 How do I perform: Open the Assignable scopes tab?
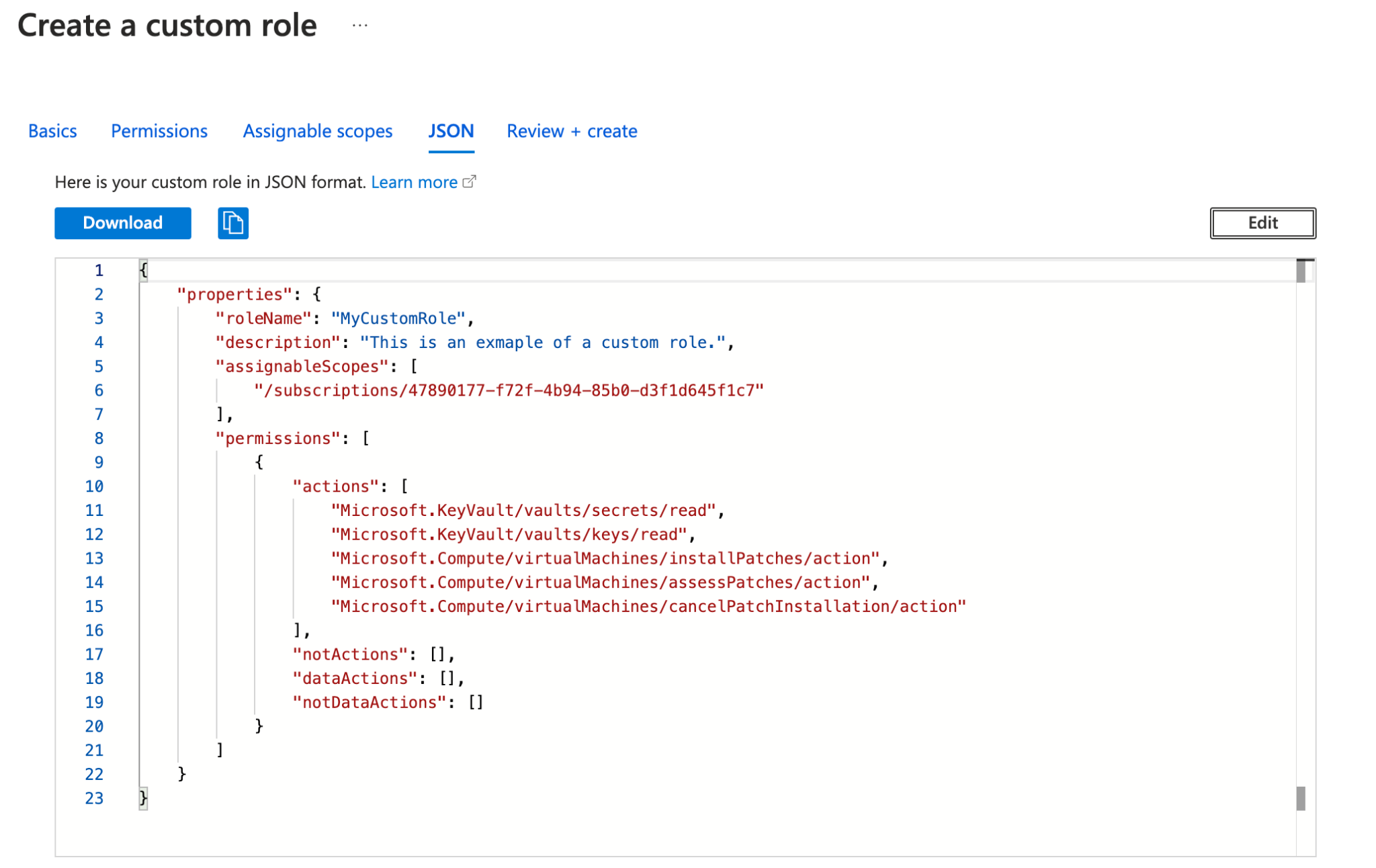(318, 131)
